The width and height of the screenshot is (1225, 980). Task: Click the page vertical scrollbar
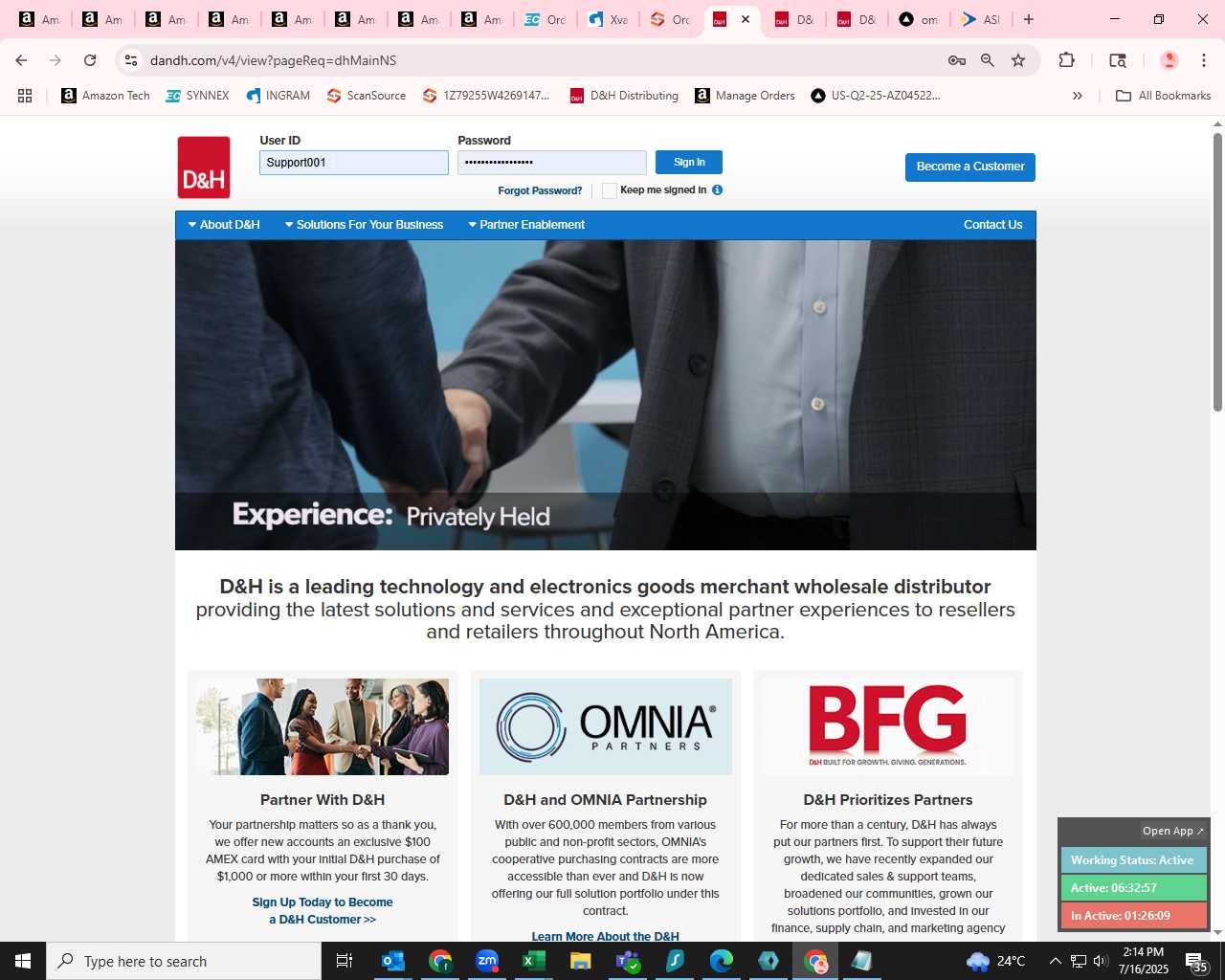tap(1217, 273)
